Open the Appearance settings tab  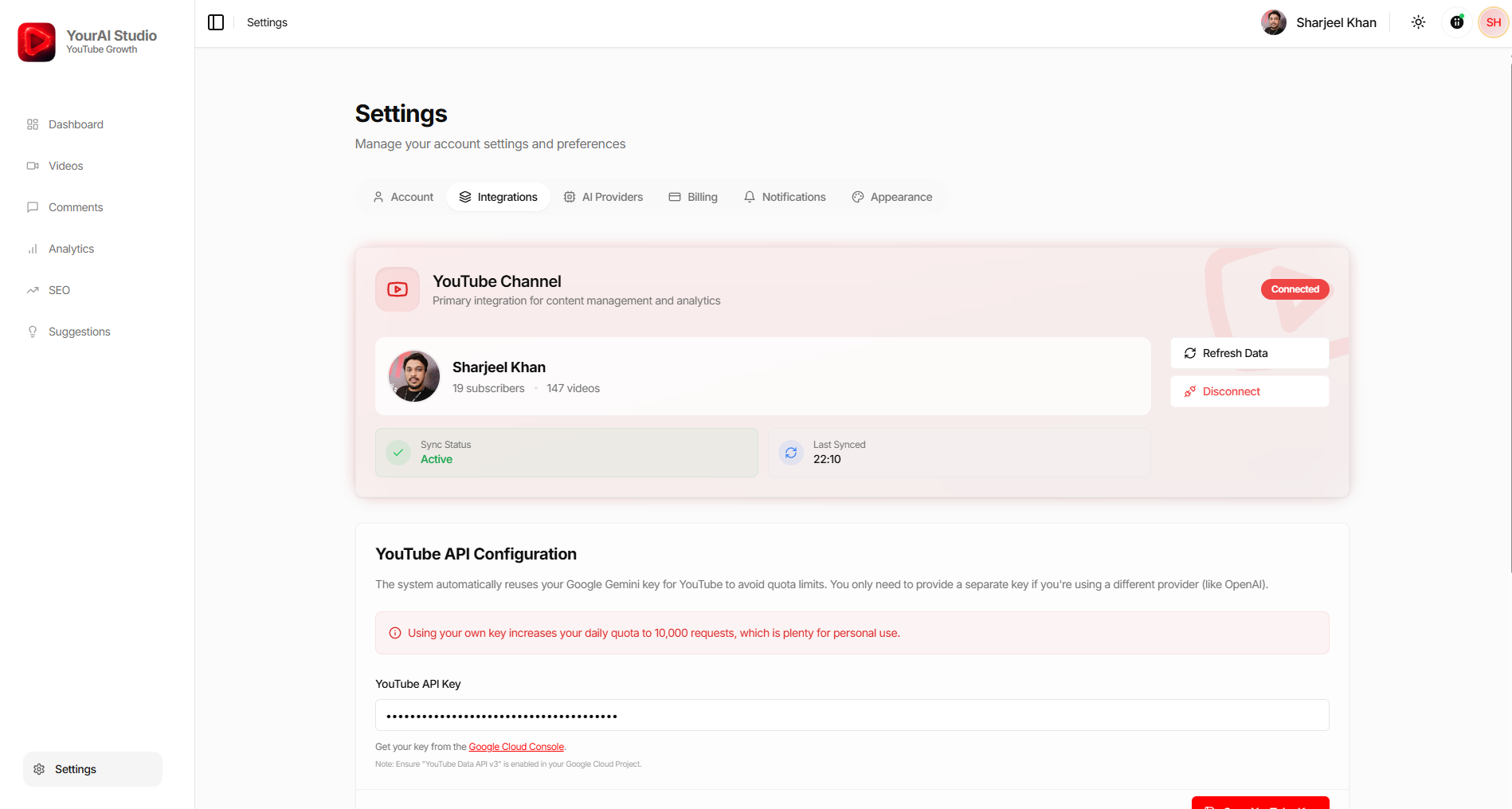pyautogui.click(x=892, y=197)
